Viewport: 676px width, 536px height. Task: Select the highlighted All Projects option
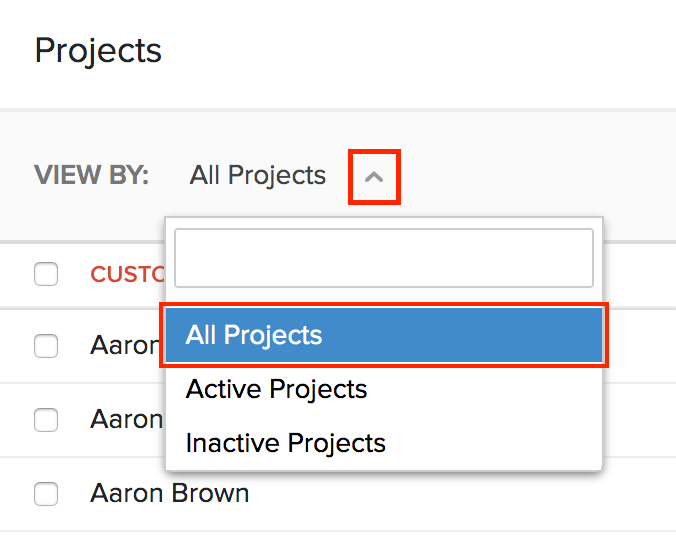384,335
